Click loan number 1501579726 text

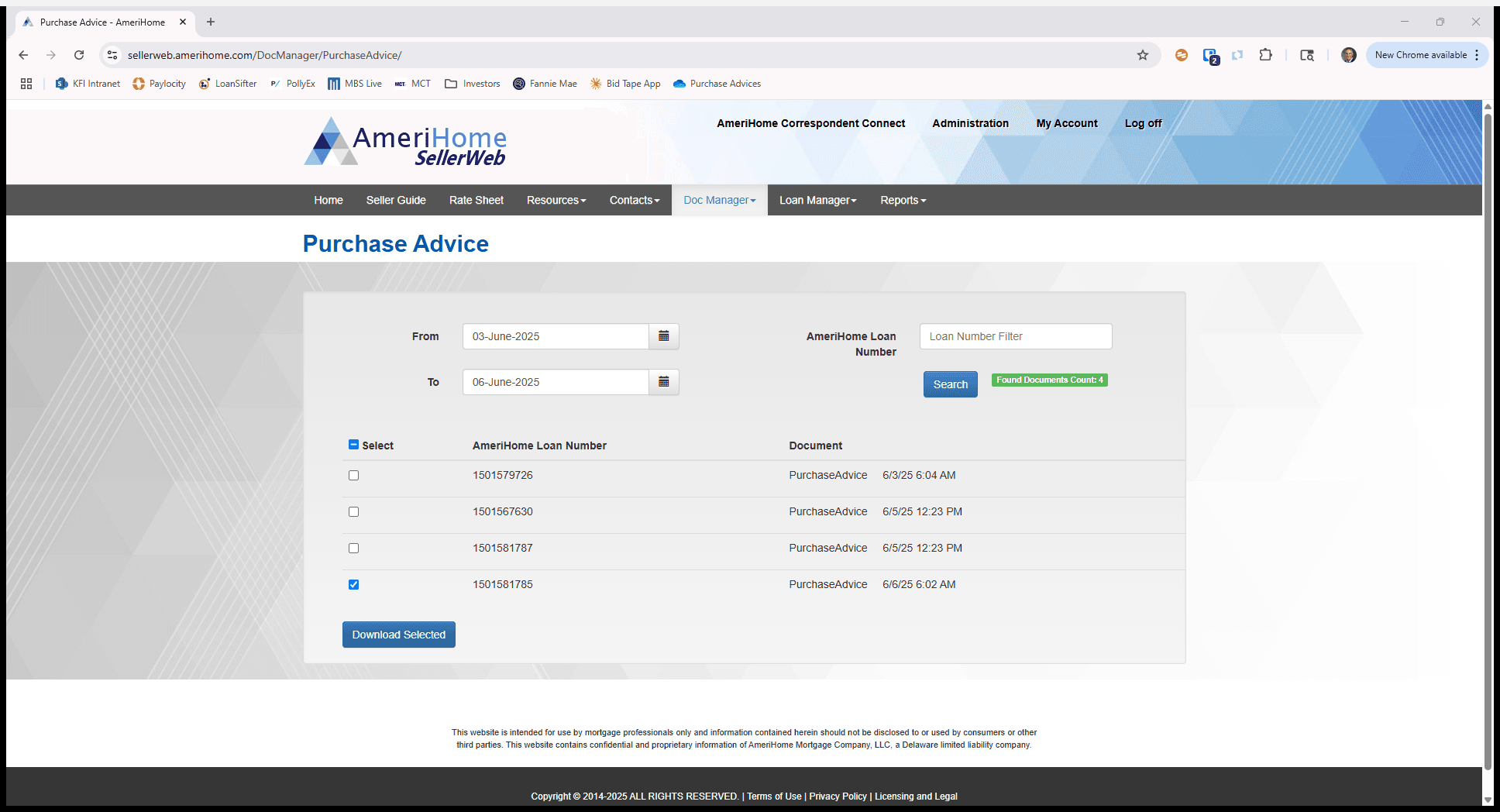click(503, 475)
